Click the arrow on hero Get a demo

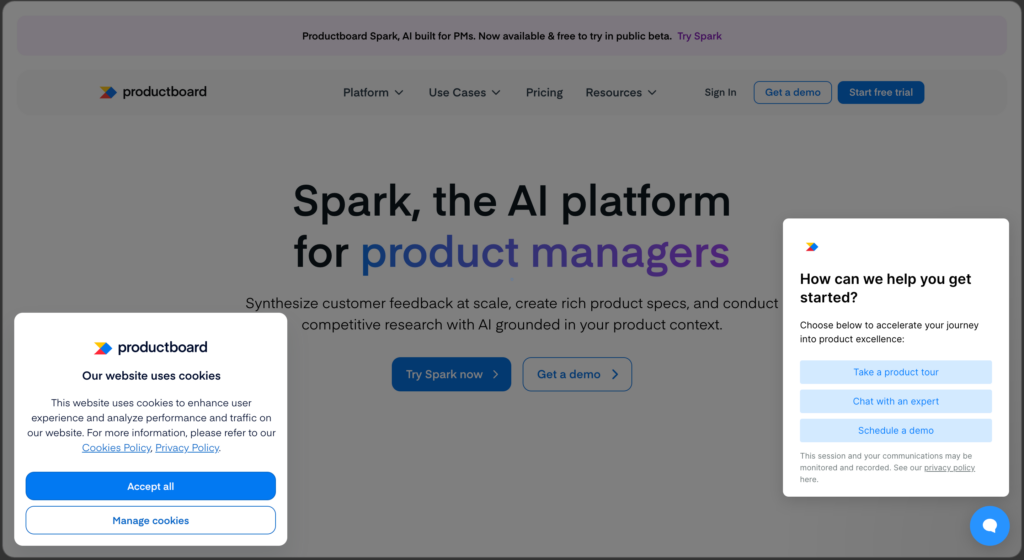[x=615, y=375]
